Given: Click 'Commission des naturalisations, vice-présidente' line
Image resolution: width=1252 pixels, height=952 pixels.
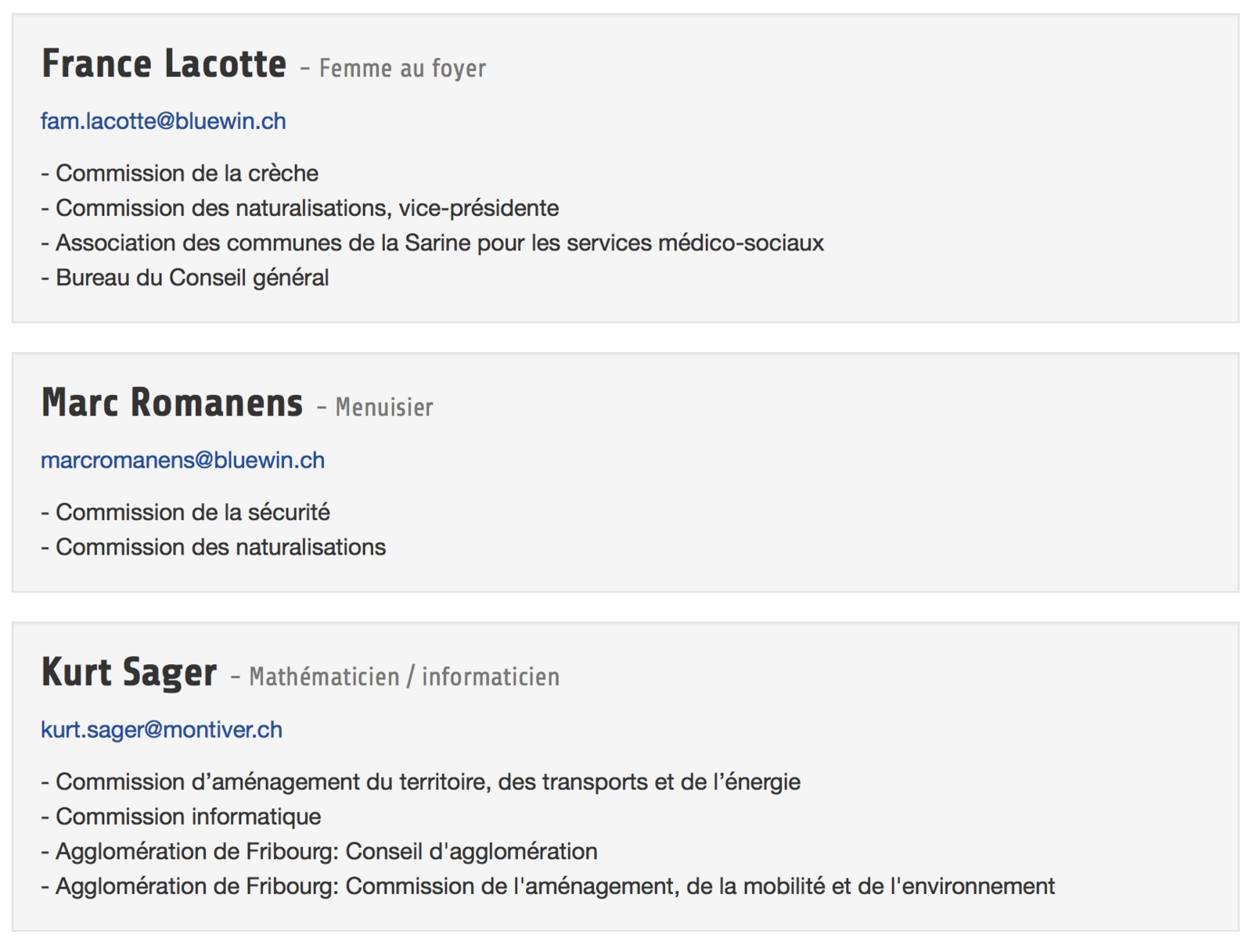Looking at the screenshot, I should 300,208.
